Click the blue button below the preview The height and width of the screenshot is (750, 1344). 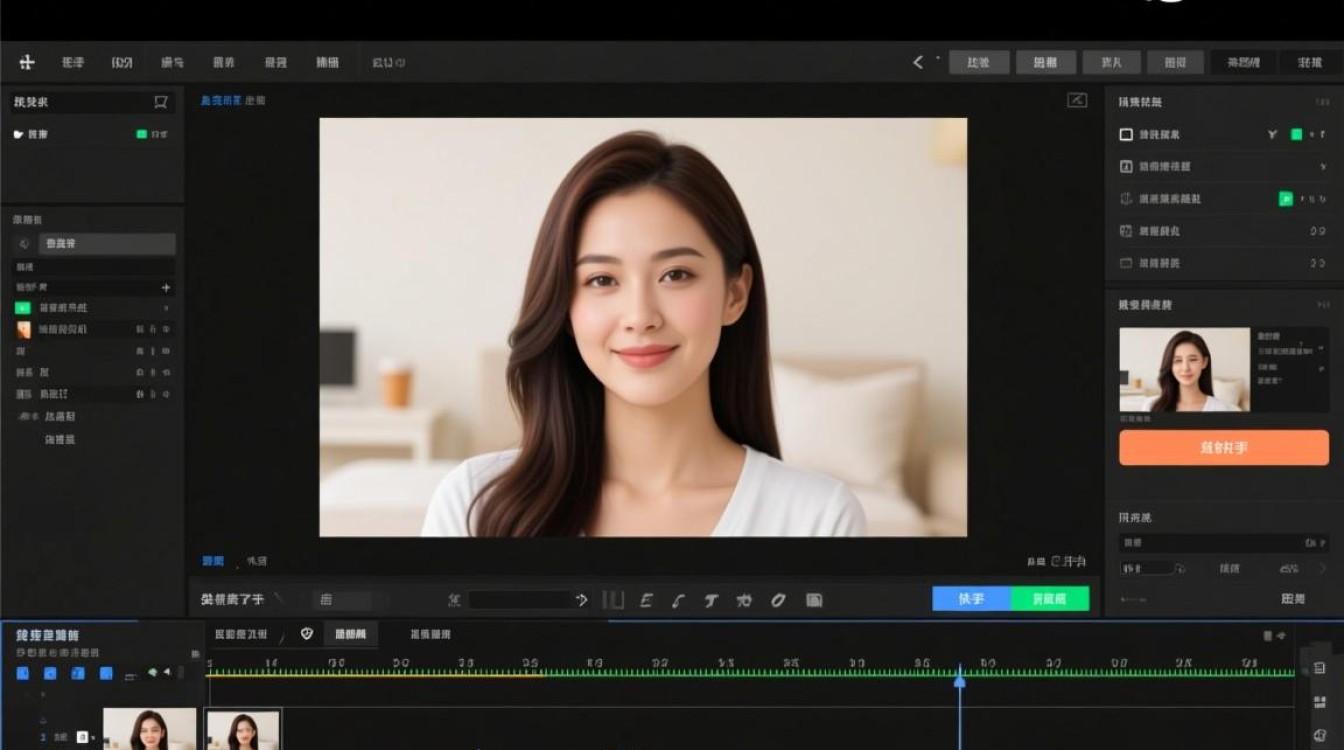point(972,599)
